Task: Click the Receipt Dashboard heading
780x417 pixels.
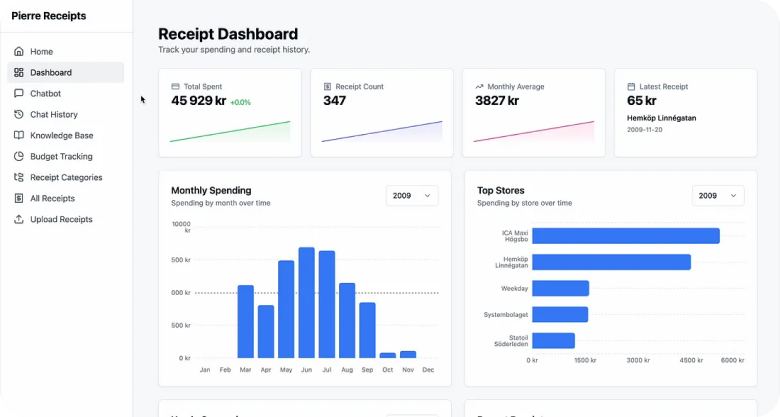Action: coord(228,34)
